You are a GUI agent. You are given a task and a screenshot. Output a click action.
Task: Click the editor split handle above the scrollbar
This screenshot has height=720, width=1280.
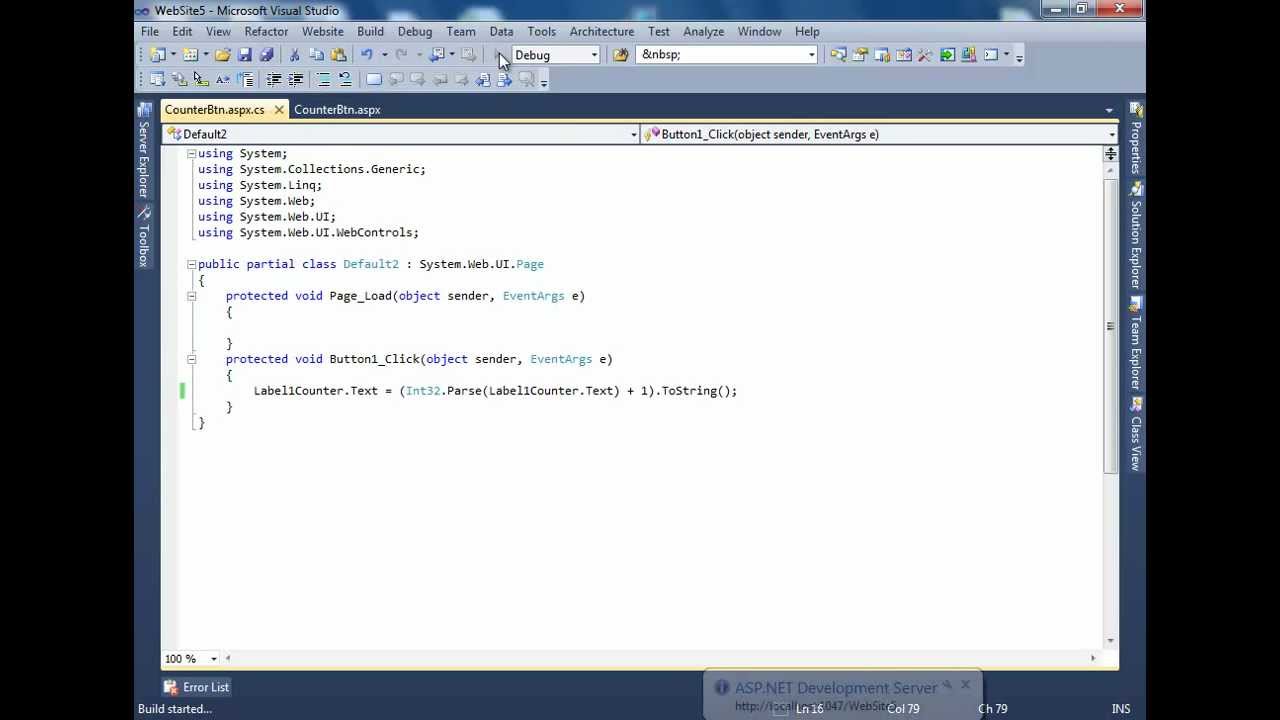pos(1110,154)
